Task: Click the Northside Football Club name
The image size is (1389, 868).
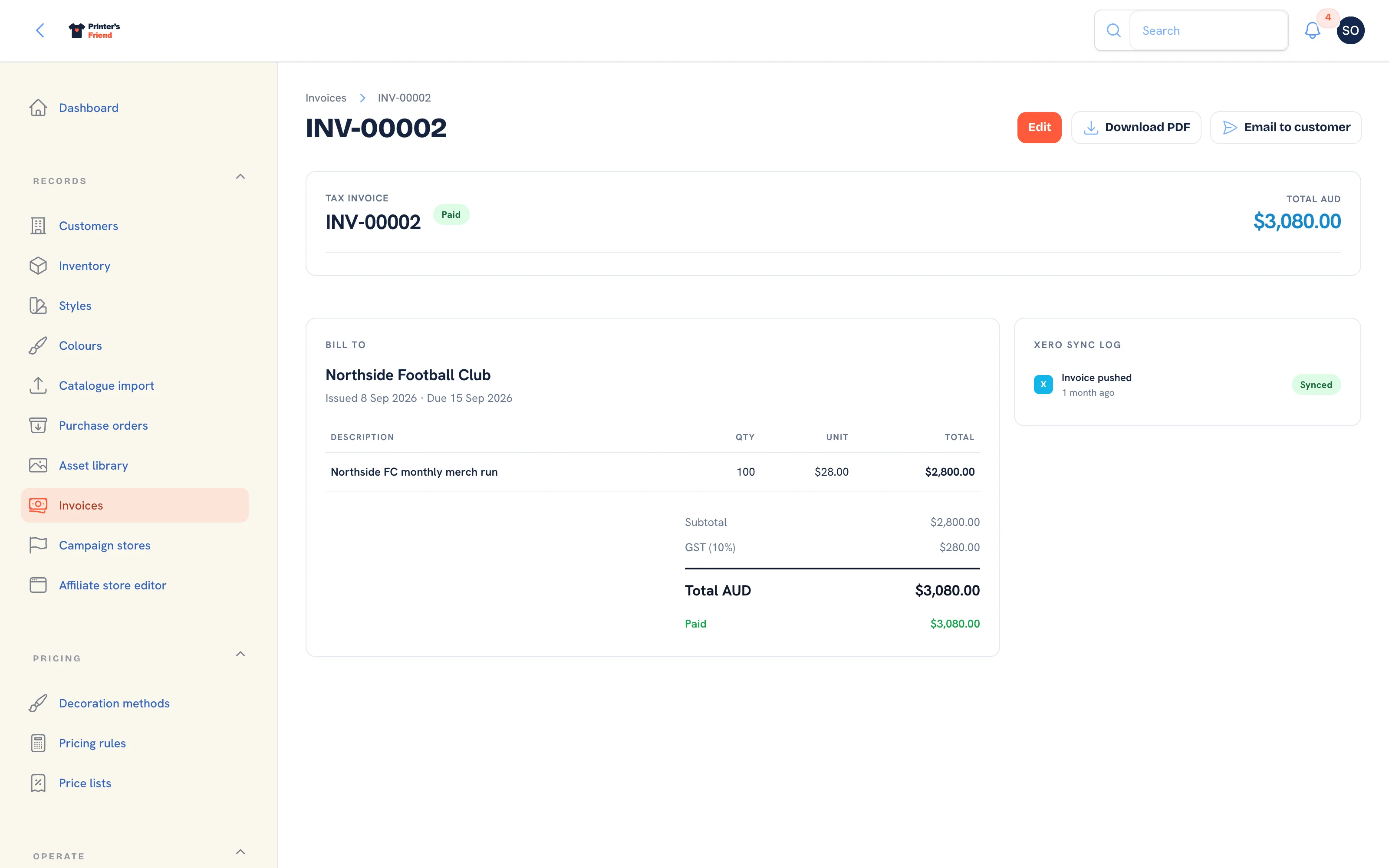Action: click(x=408, y=375)
